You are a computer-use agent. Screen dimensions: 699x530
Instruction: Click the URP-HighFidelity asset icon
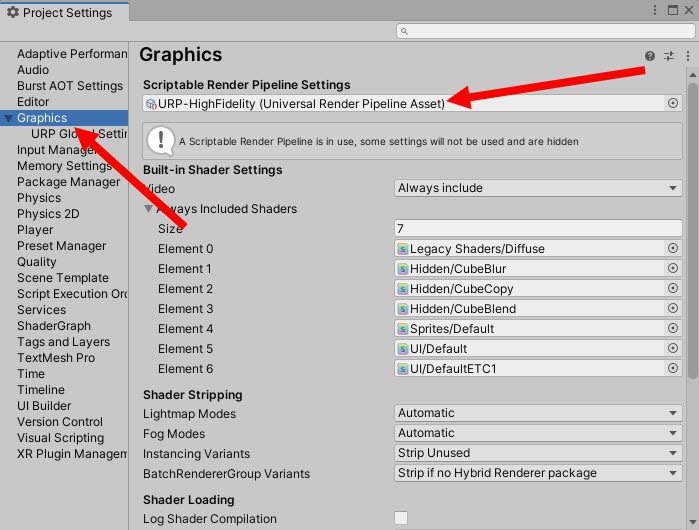point(151,104)
